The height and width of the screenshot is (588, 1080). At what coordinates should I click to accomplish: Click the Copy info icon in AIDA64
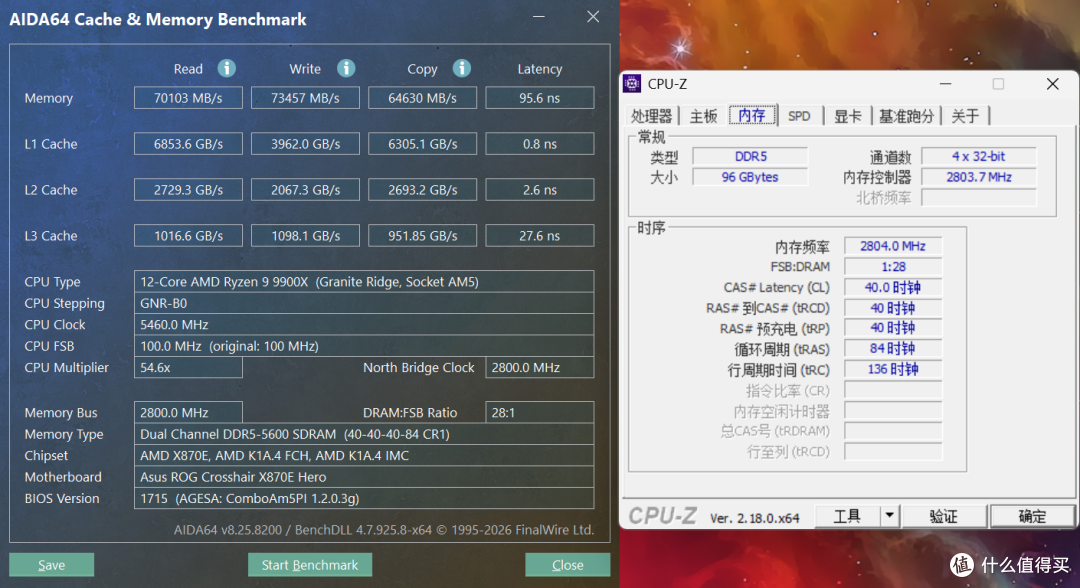[x=461, y=68]
